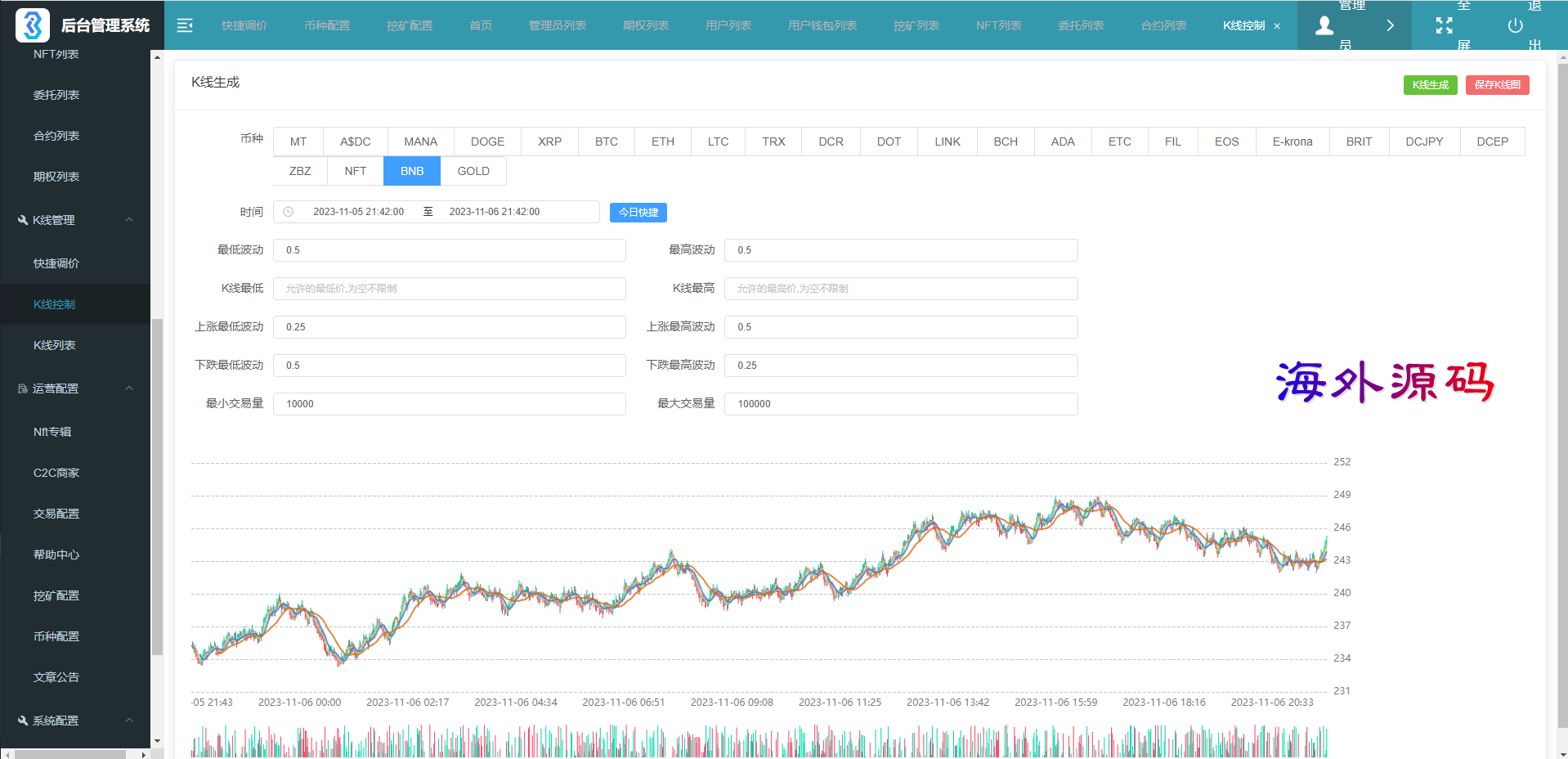Toggle the sidebar collapse hamburger icon

tap(185, 25)
